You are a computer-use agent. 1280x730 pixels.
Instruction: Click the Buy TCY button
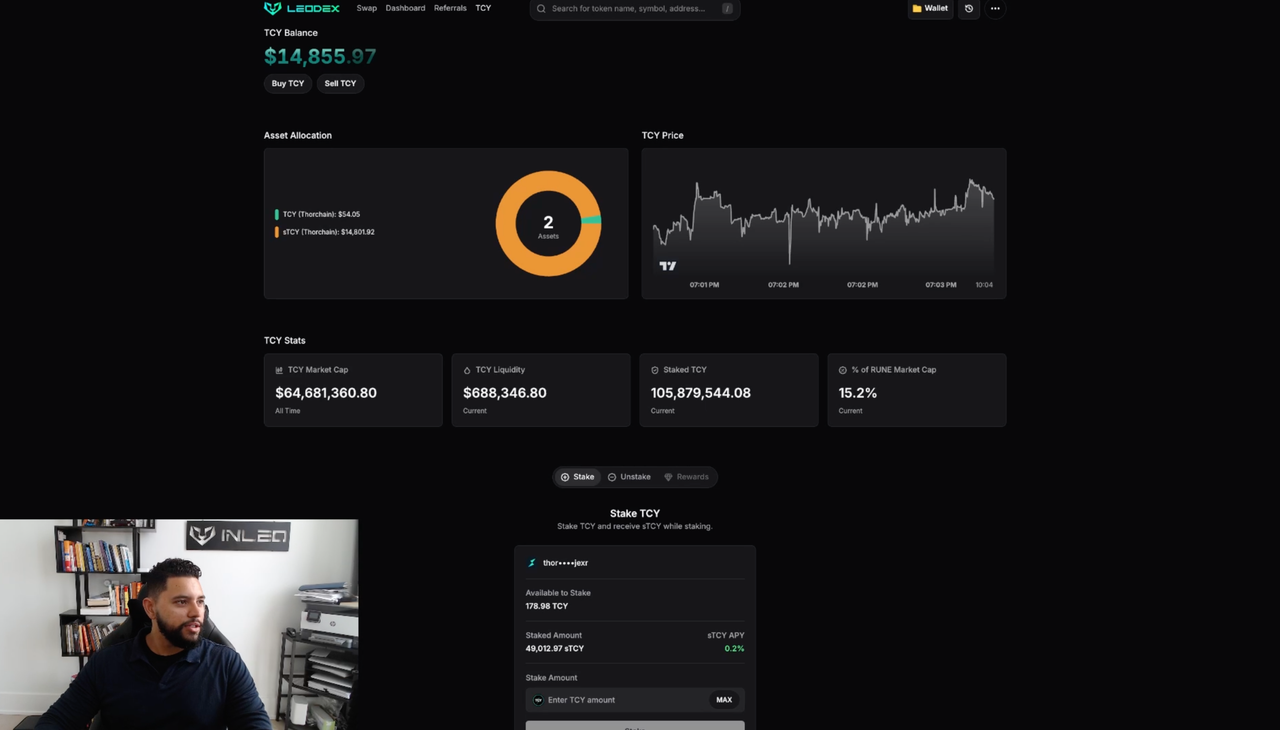click(288, 83)
